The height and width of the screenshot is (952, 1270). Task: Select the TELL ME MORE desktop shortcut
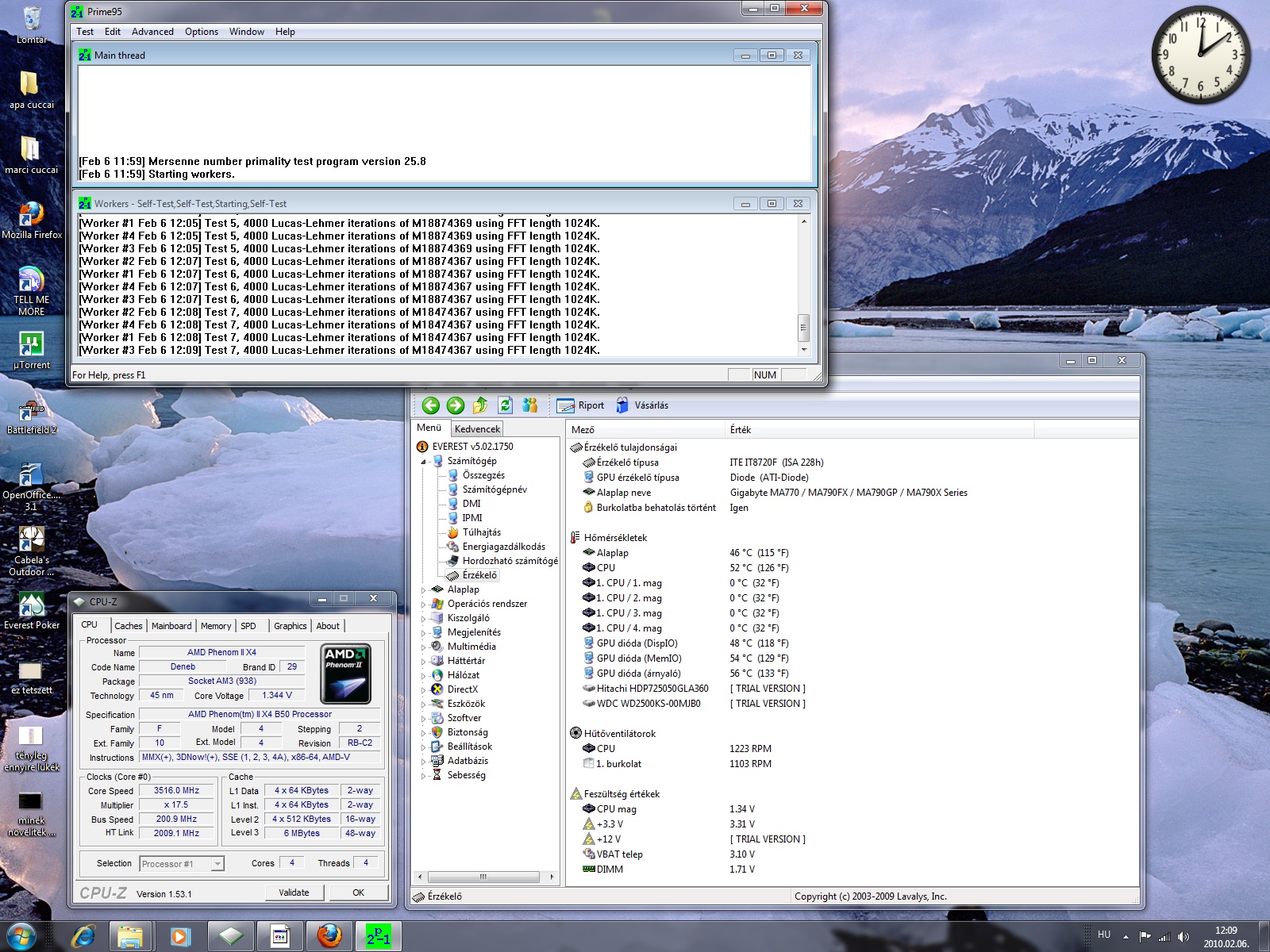click(32, 290)
